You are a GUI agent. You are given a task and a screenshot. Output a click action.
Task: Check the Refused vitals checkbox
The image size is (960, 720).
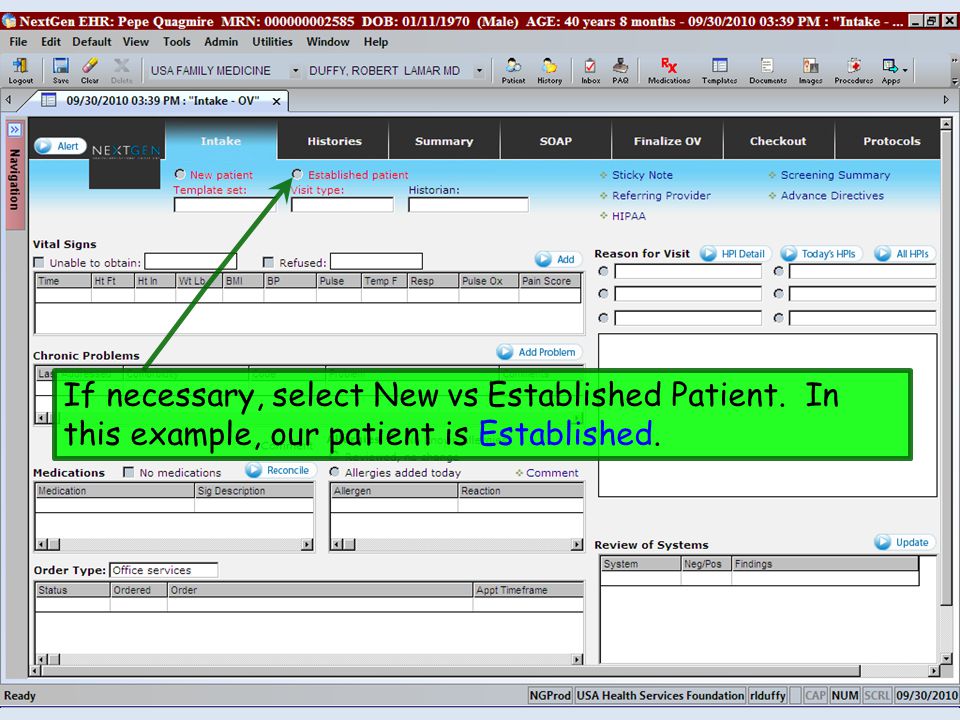coord(268,263)
